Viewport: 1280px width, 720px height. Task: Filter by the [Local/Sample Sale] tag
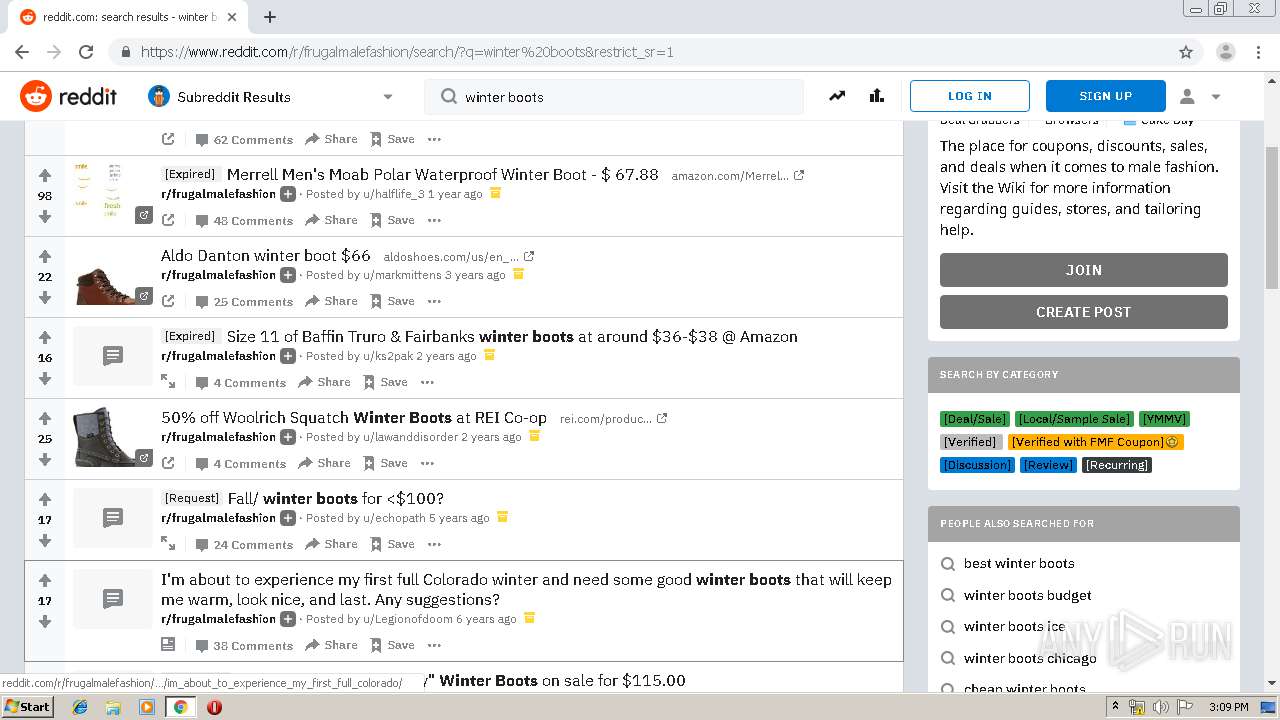(1074, 419)
